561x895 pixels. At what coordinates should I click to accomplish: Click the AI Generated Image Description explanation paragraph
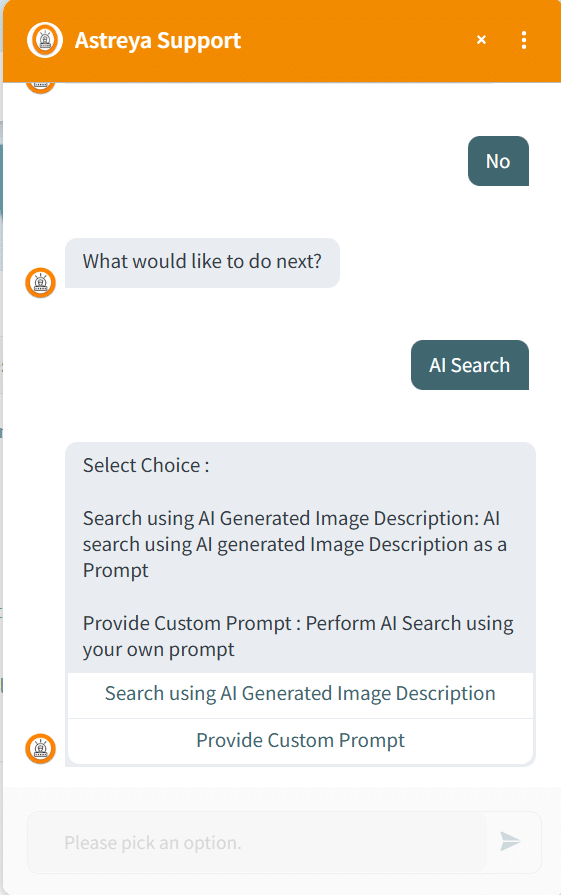click(294, 544)
